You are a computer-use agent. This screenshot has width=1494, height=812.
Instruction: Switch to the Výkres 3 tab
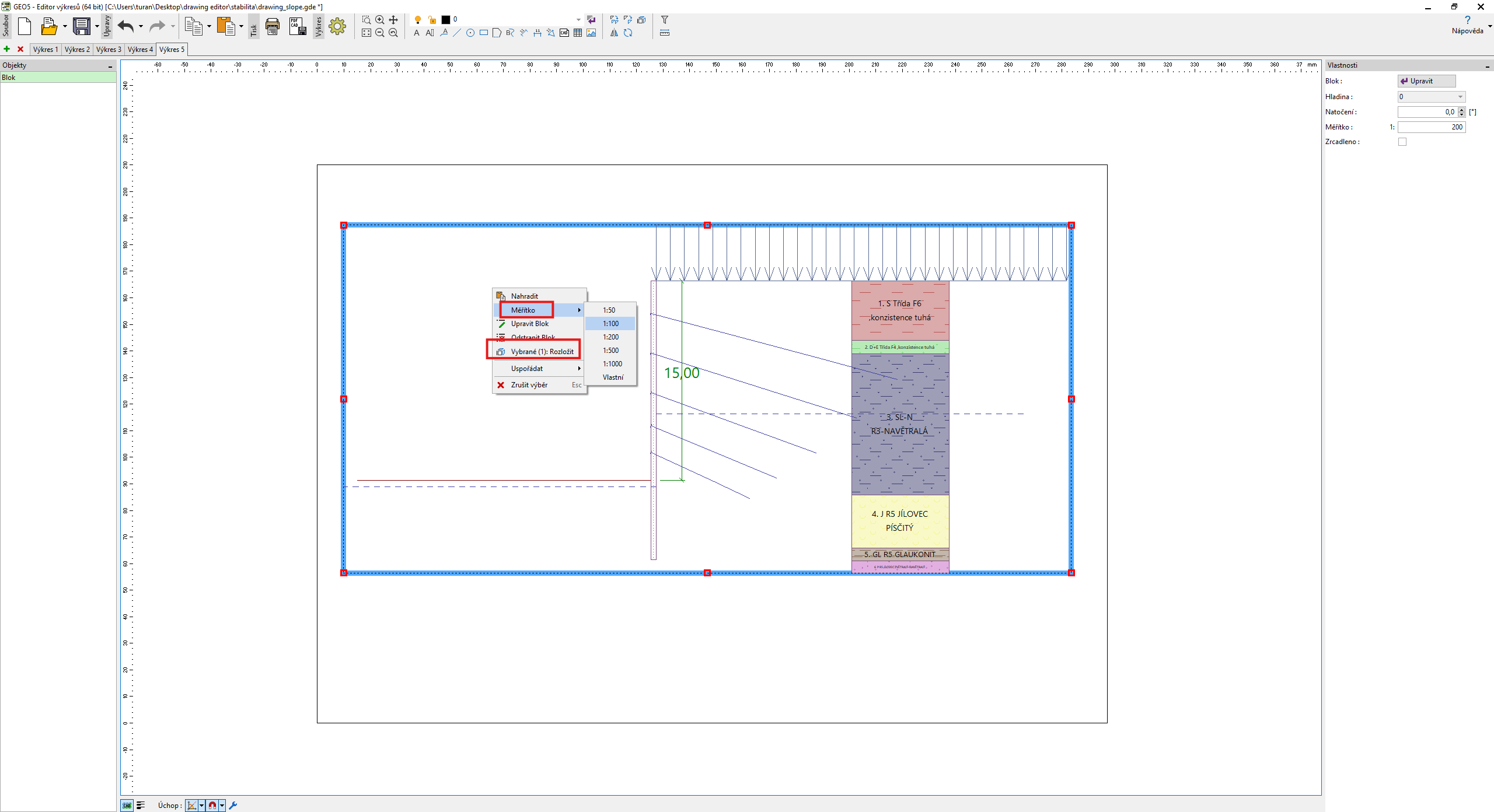point(109,50)
